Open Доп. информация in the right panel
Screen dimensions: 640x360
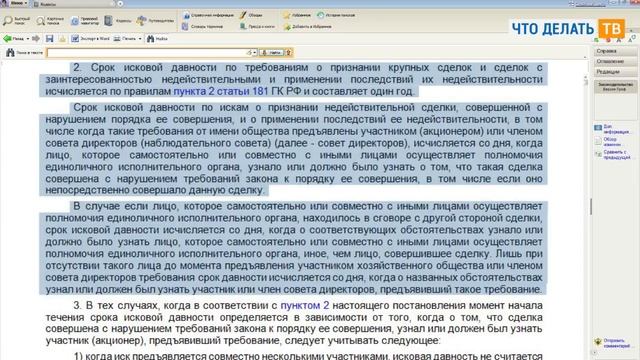tap(612, 129)
